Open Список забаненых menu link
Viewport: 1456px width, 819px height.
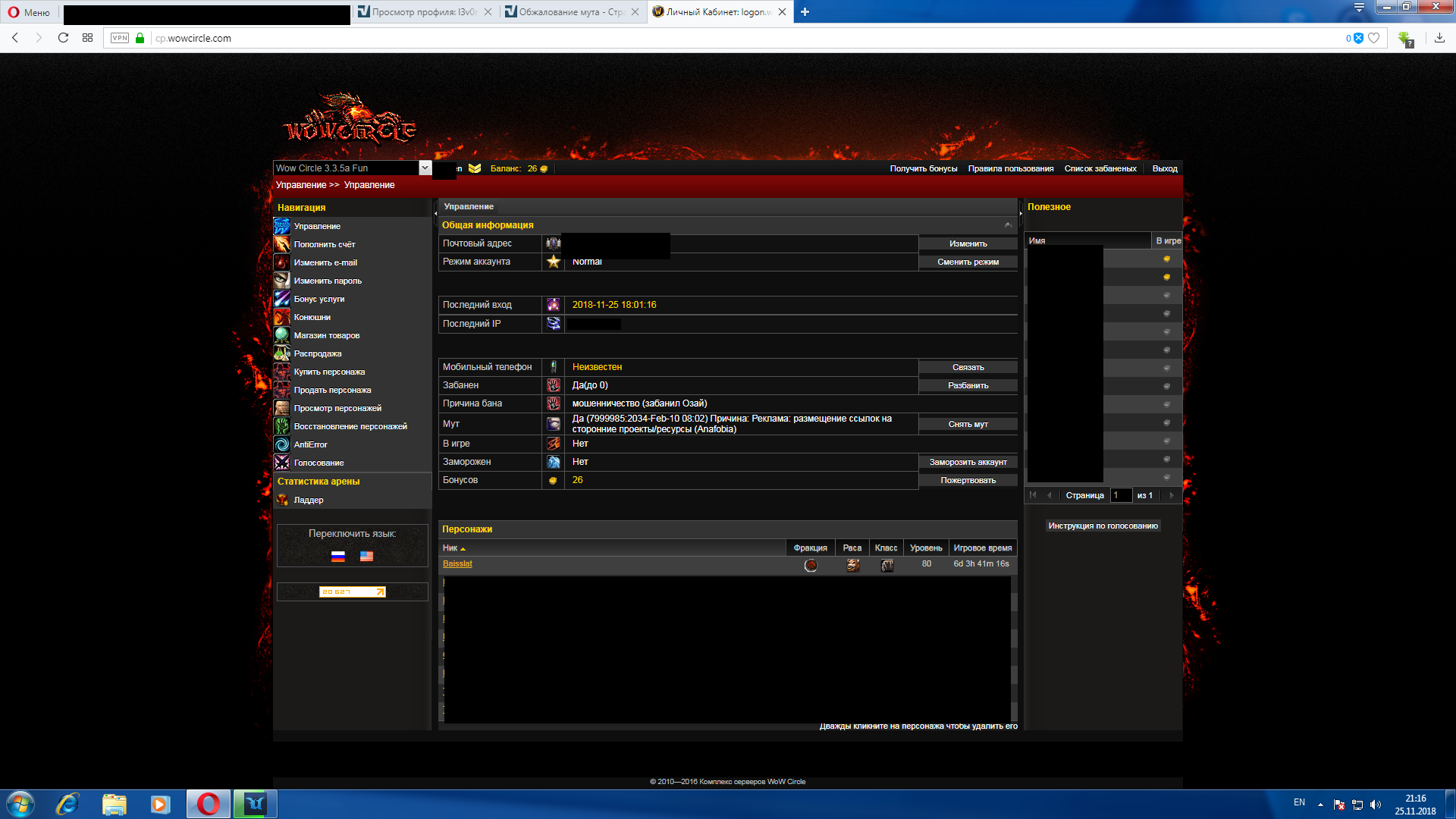1100,168
